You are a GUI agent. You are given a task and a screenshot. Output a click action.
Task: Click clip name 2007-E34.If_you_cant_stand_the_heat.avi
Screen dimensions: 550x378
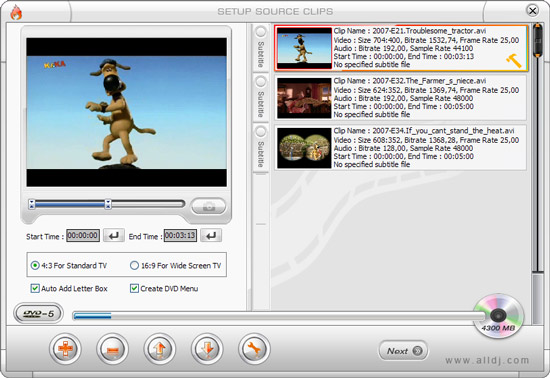pyautogui.click(x=443, y=131)
